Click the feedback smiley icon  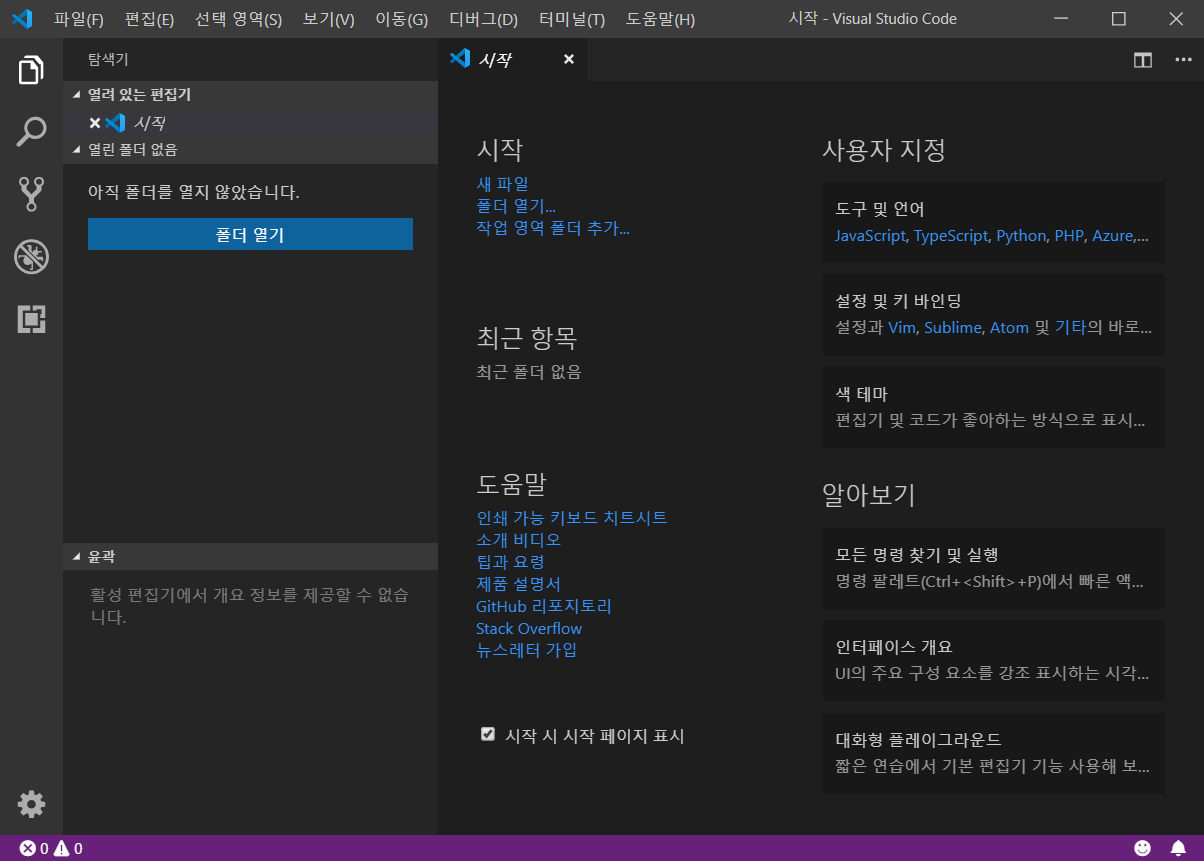1142,848
